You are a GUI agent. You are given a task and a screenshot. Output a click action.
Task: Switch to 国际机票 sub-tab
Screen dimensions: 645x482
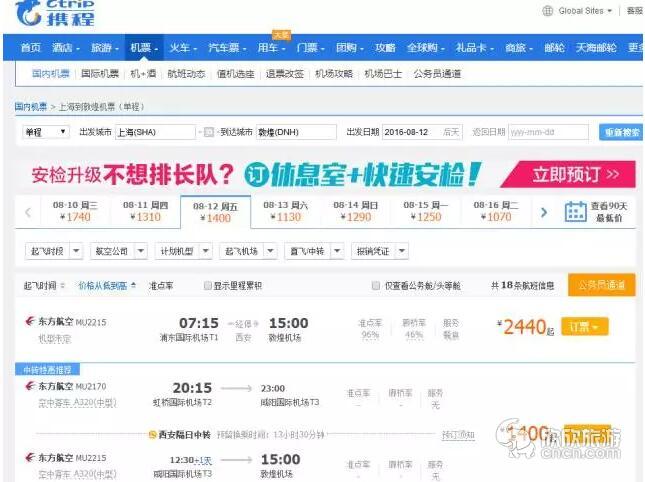[99, 73]
